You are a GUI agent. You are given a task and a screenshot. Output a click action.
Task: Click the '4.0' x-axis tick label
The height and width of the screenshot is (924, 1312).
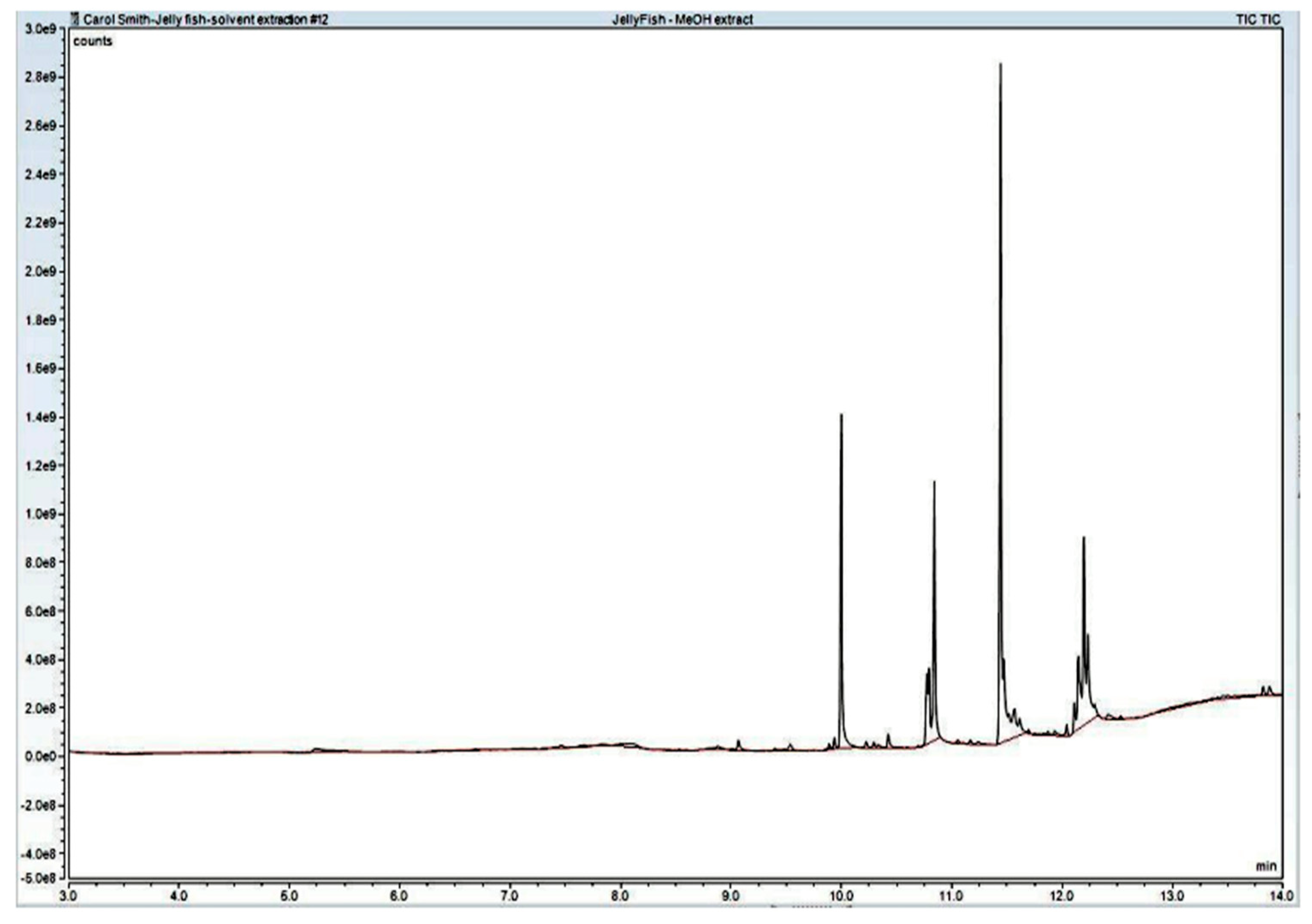click(179, 897)
